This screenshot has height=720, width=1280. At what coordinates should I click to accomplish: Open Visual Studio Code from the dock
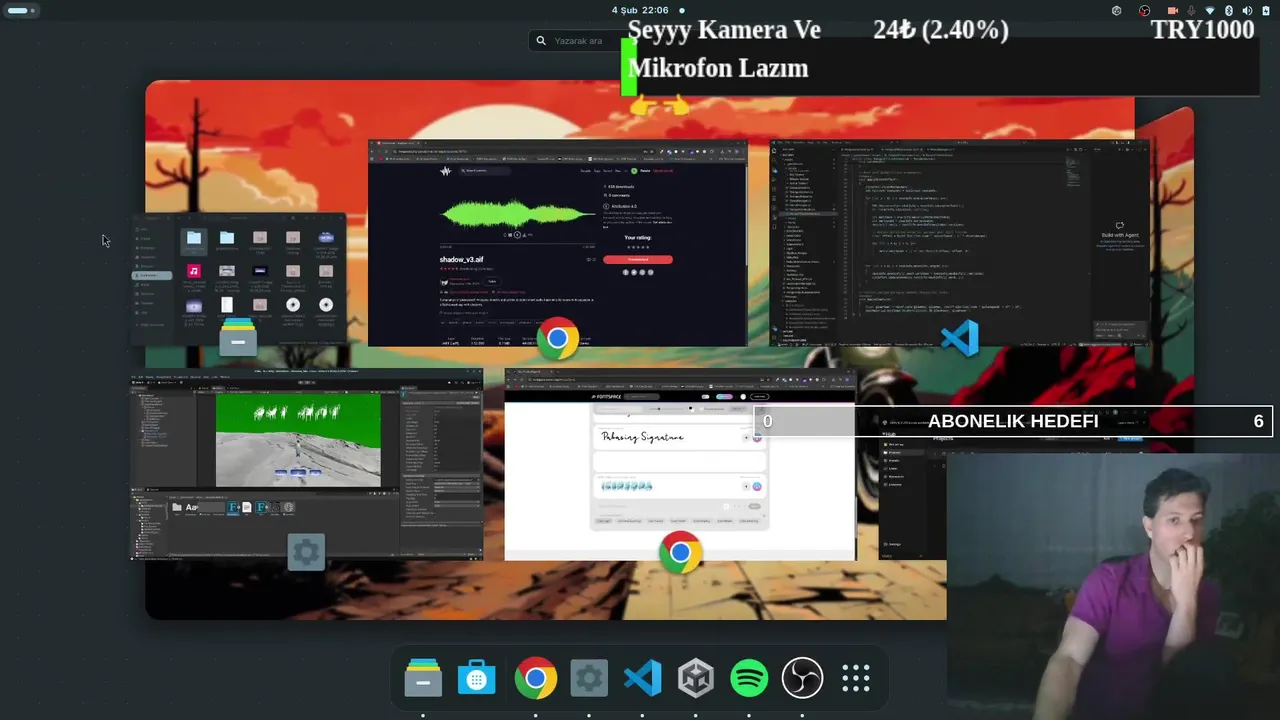643,679
